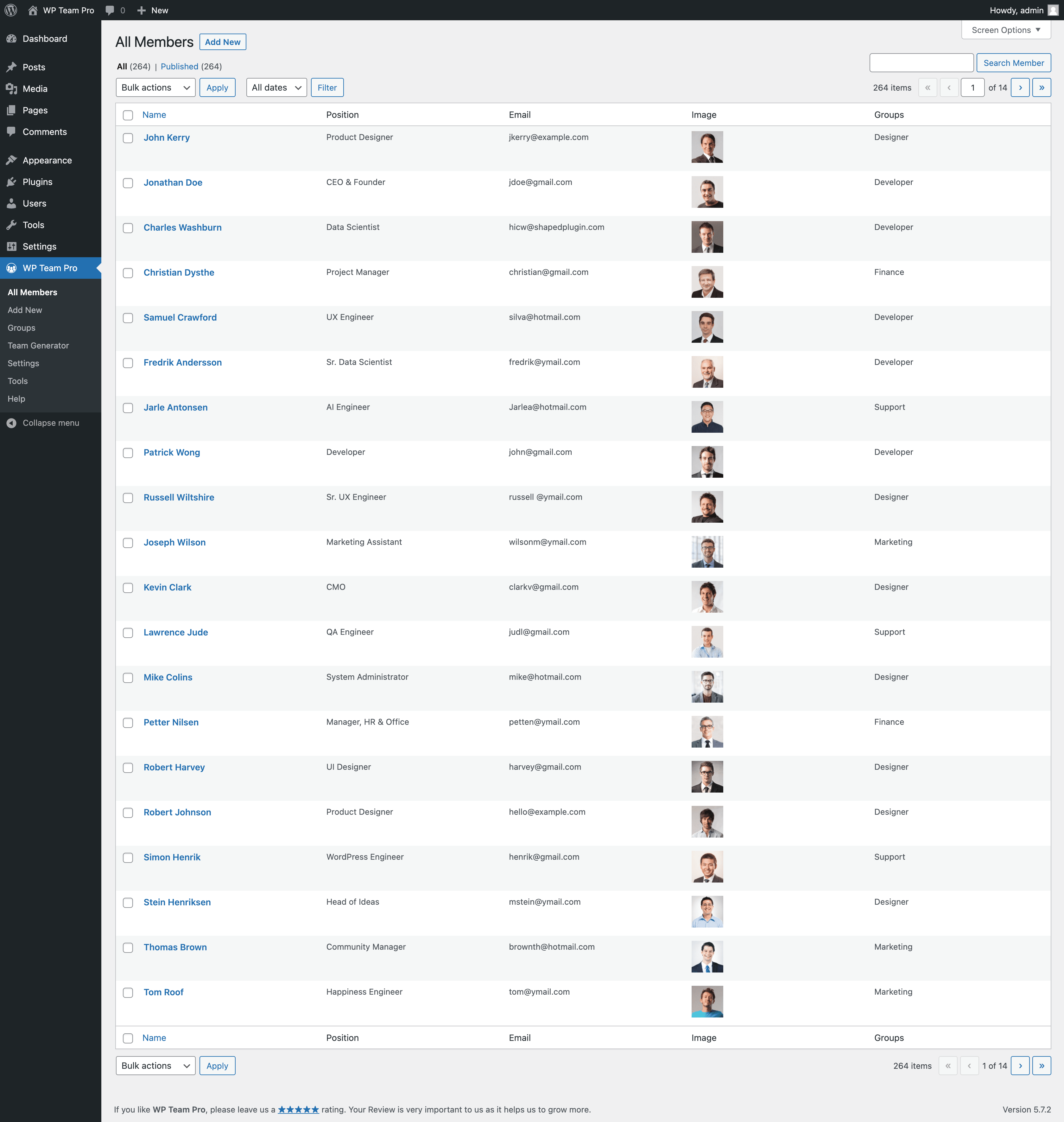Open the Charles Washburn member link

pos(182,227)
